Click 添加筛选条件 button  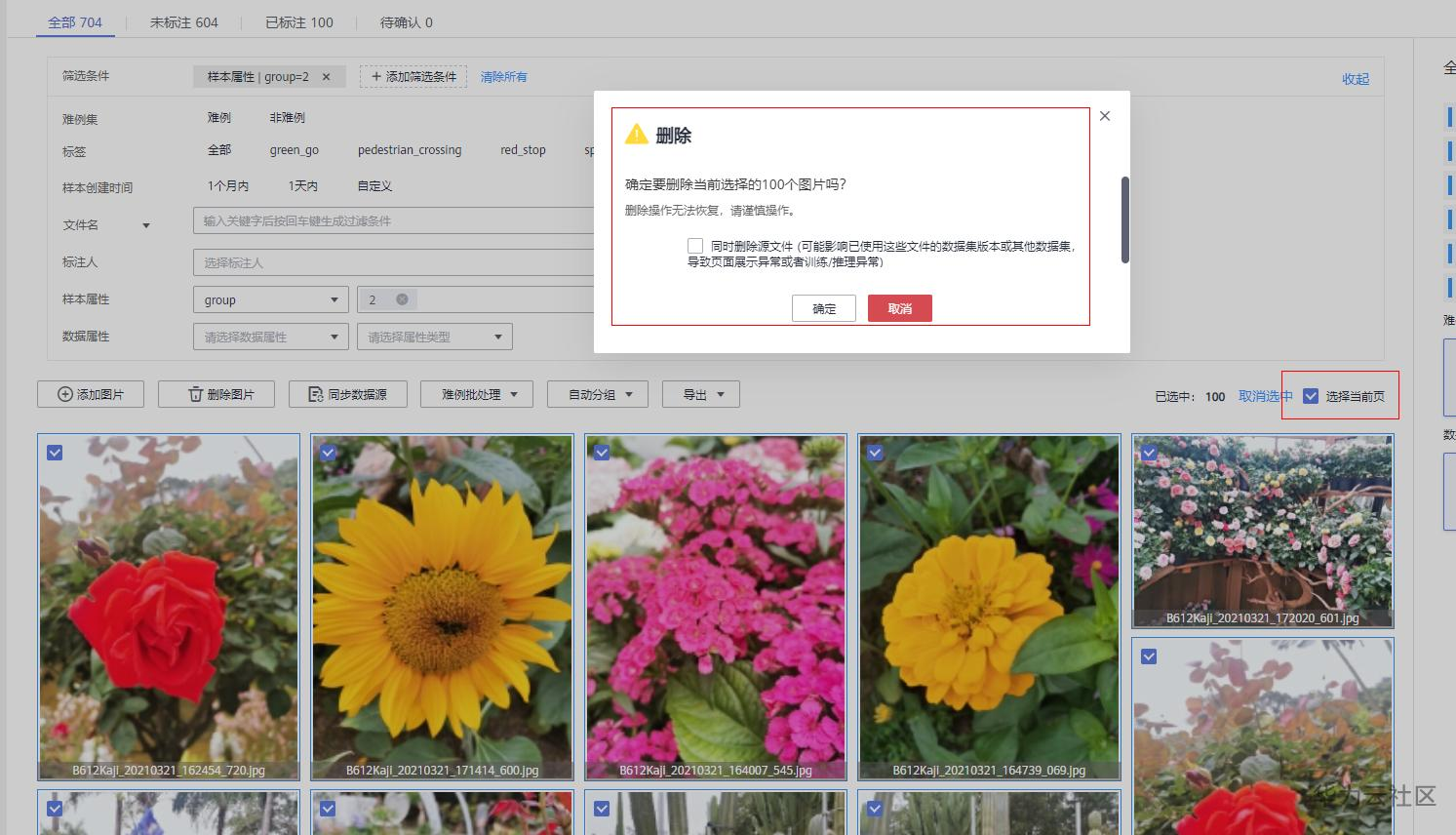click(x=413, y=77)
